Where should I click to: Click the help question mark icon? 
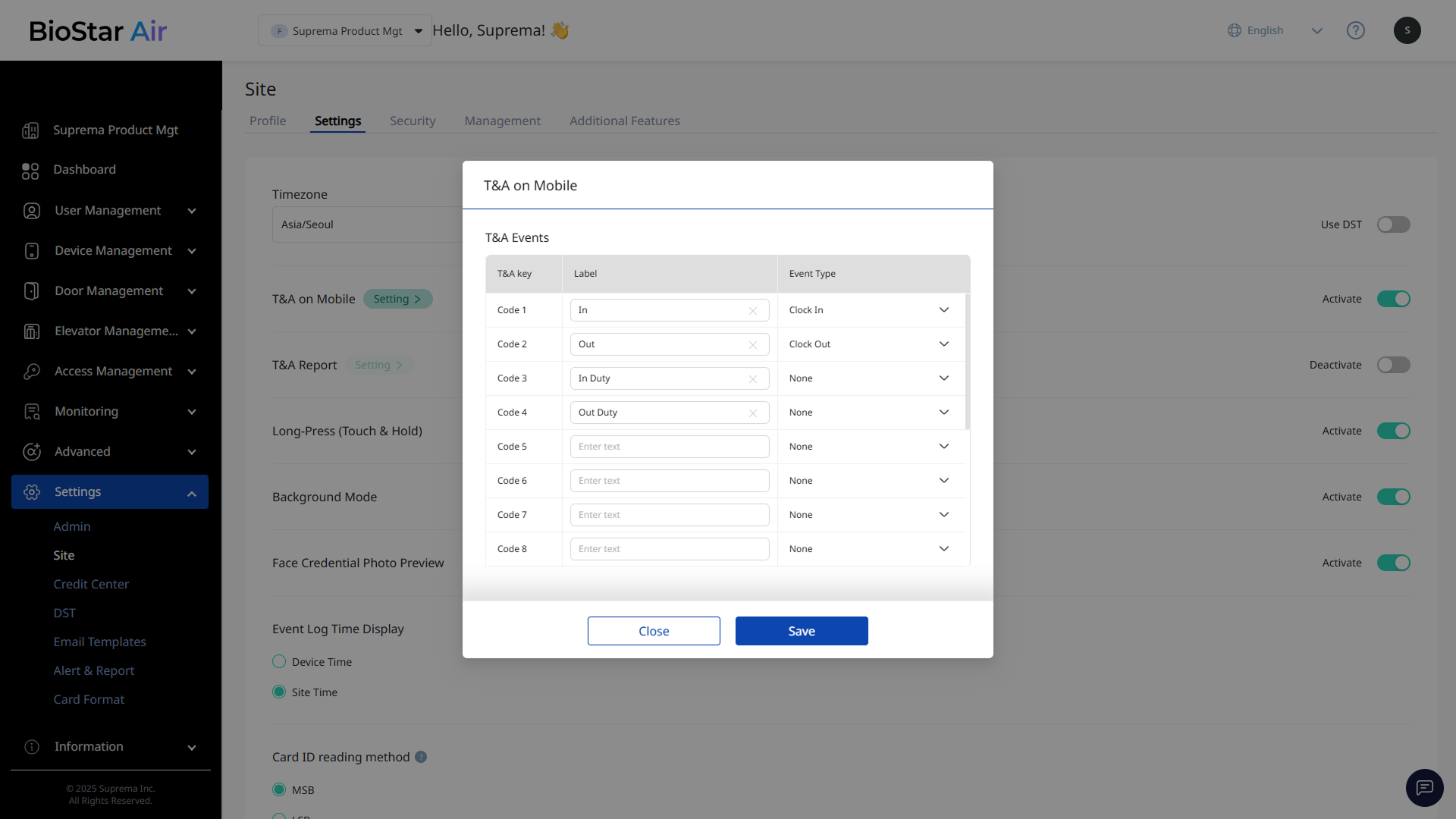point(1355,30)
